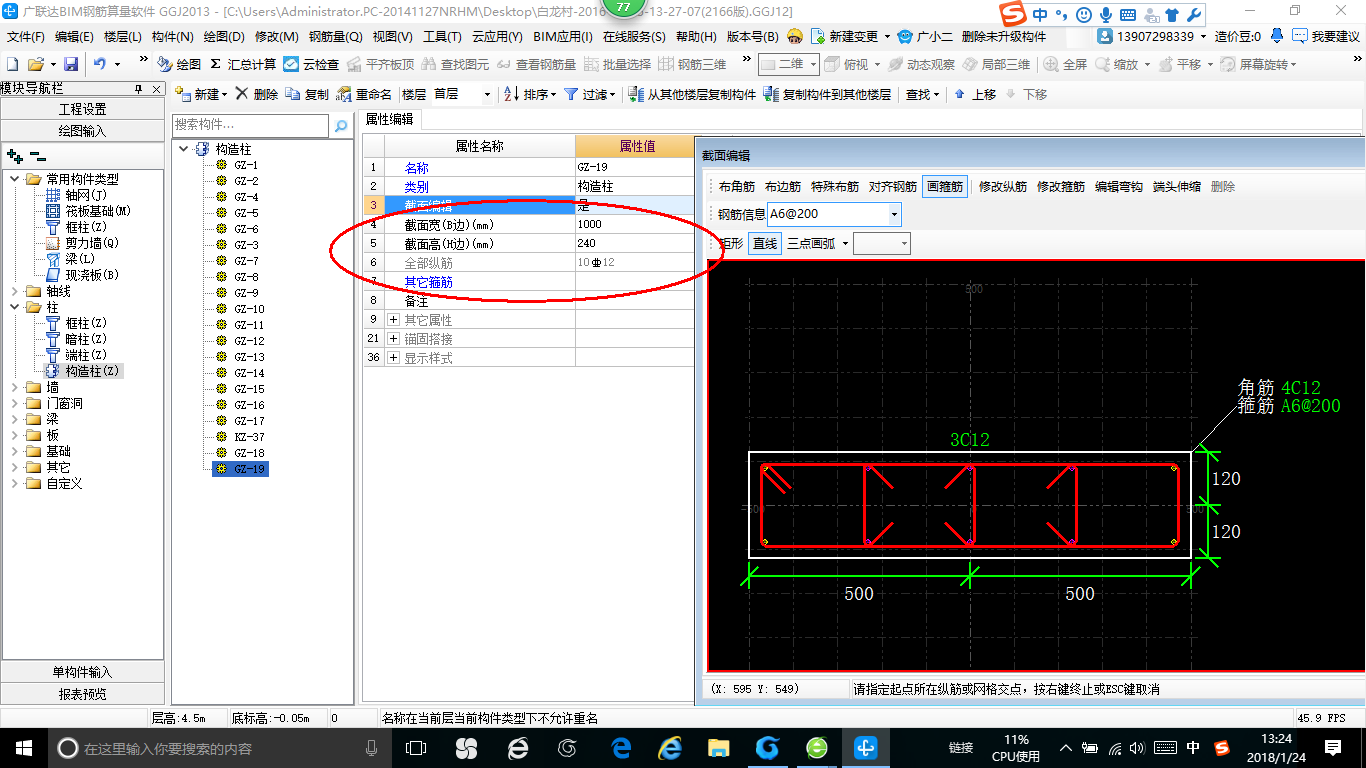Activate the 布边筋 tool
Screen dimensions: 1366x768
click(783, 187)
